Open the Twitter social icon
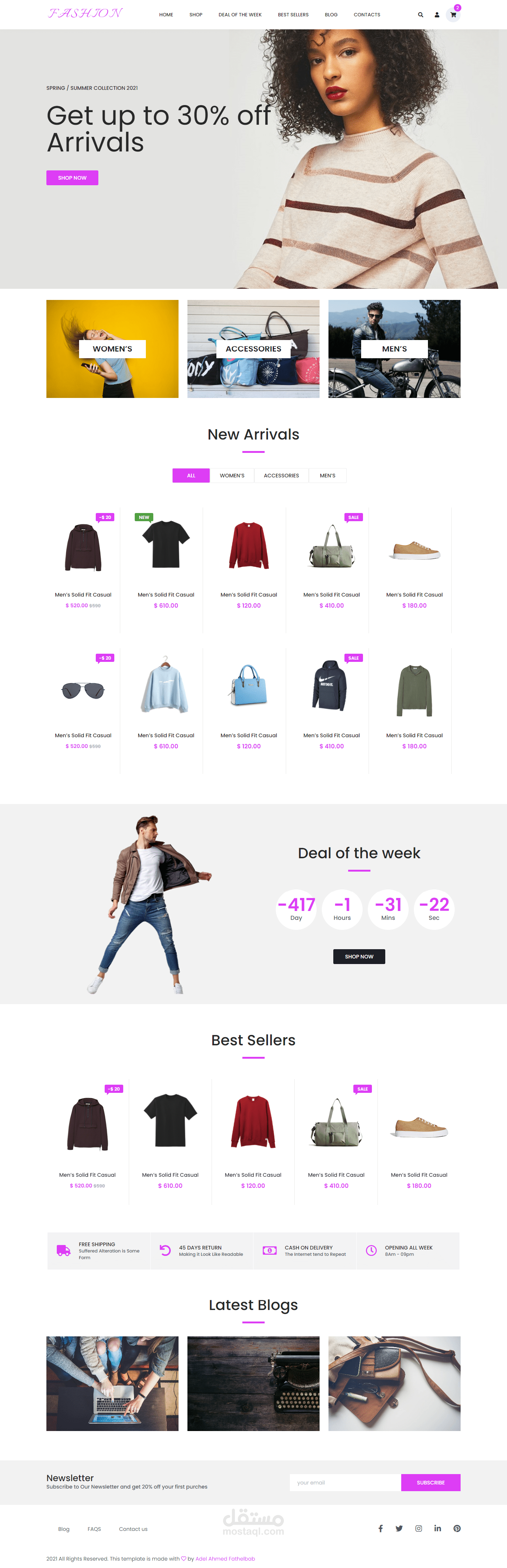The width and height of the screenshot is (507, 1568). pyautogui.click(x=399, y=1528)
